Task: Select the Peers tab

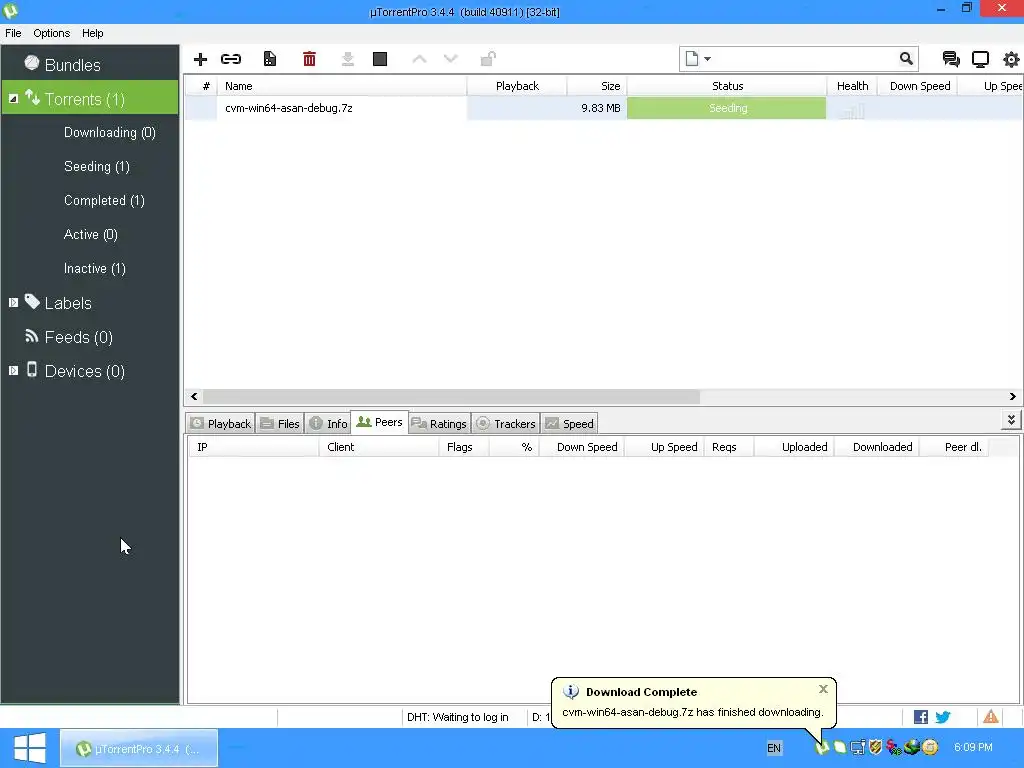Action: 379,423
